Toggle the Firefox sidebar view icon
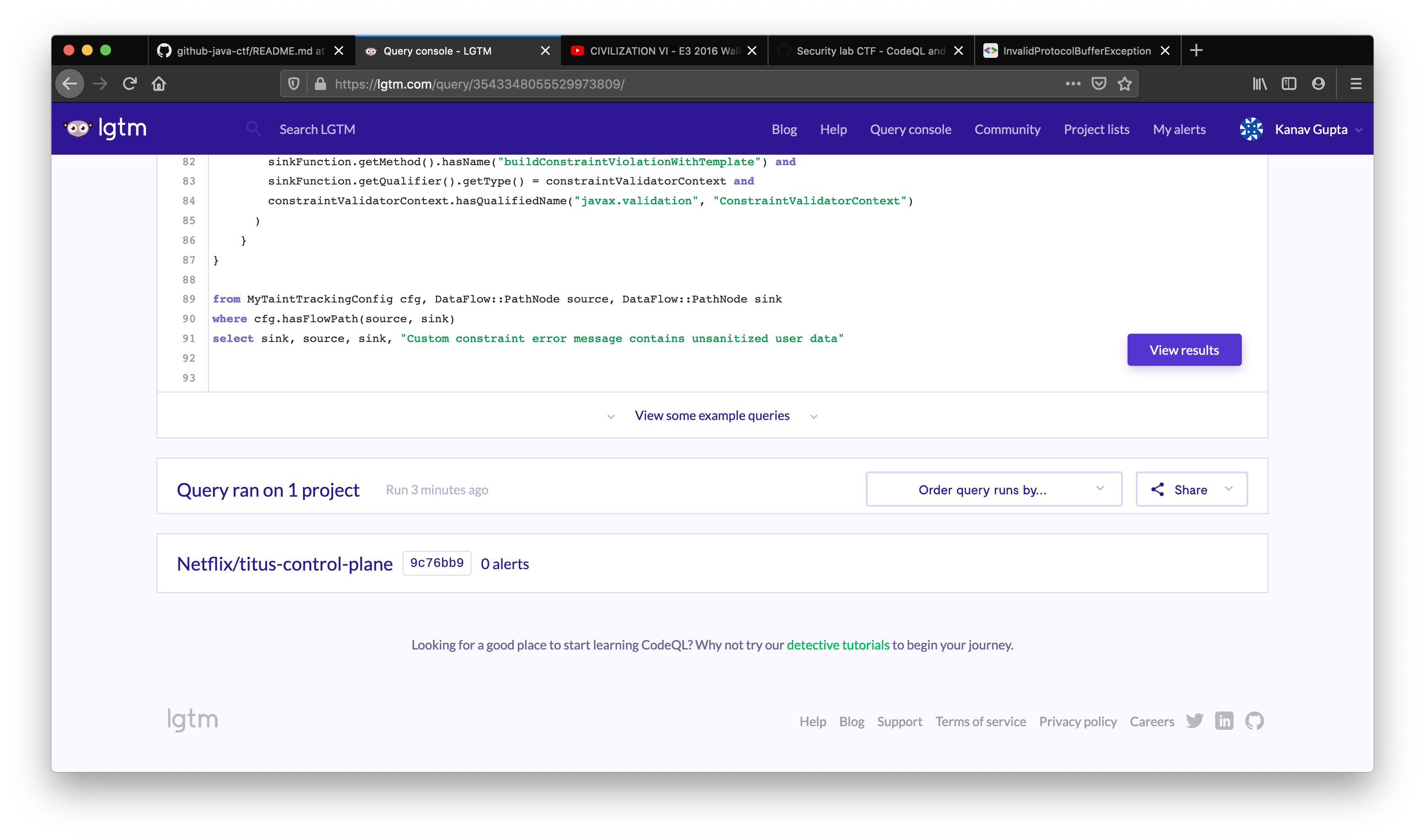Image resolution: width=1425 pixels, height=840 pixels. click(1289, 84)
